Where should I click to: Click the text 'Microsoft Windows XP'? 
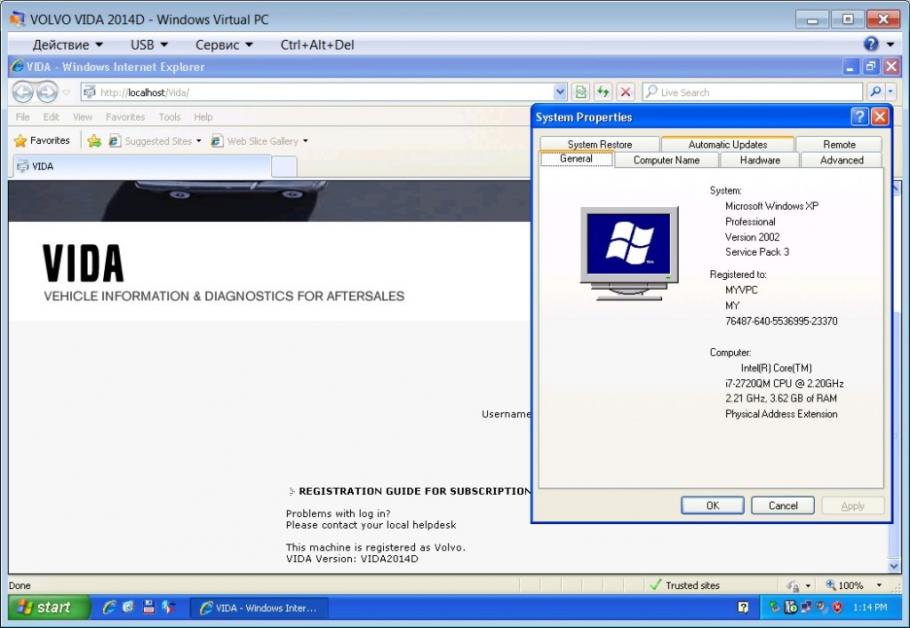click(772, 206)
